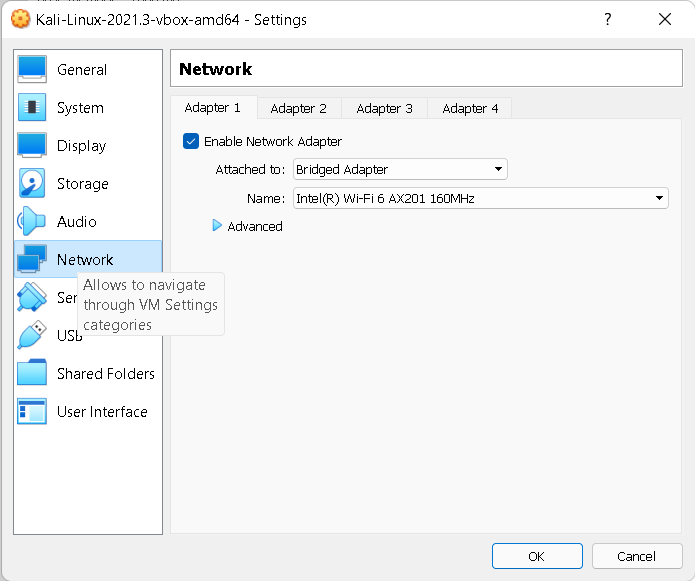The width and height of the screenshot is (695, 581).
Task: Uncheck Enable Network Adapter checkbox
Action: [x=191, y=141]
